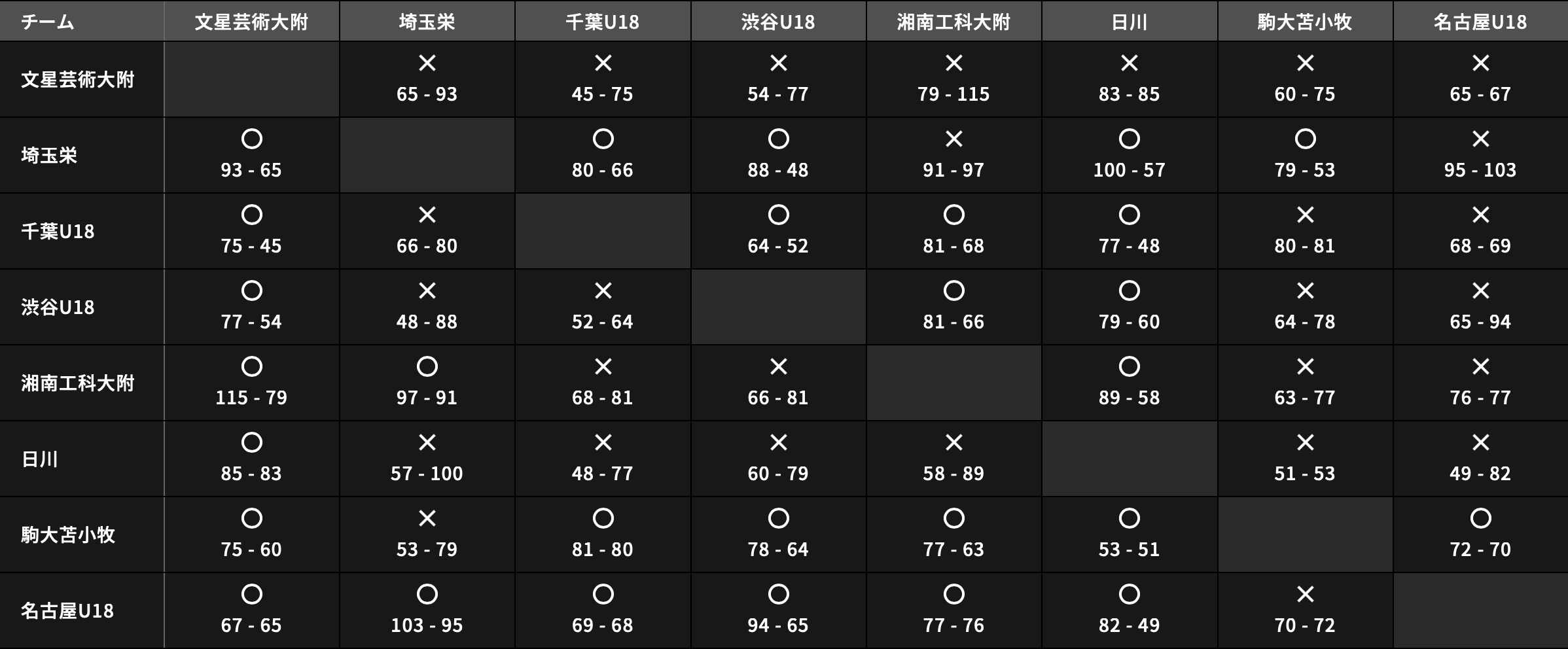Click the ○ mark in 名古屋U18 row, 埼玉栄 column
This screenshot has width=1568, height=649.
427,595
